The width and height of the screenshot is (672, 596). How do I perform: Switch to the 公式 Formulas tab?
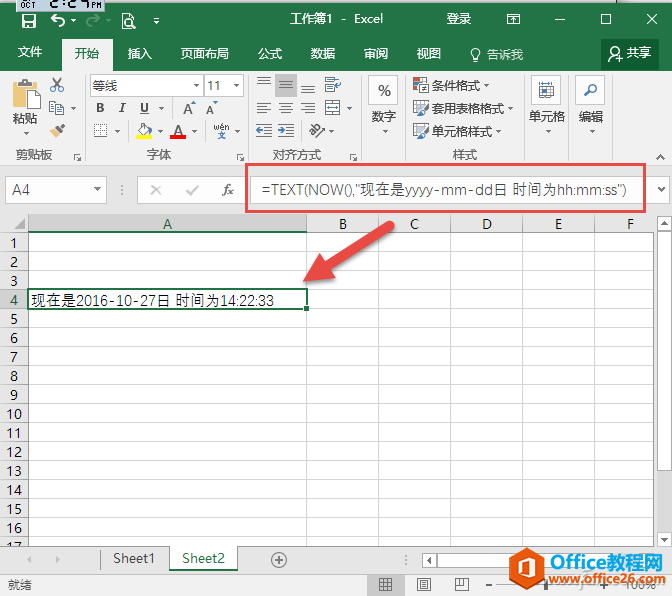click(x=270, y=54)
